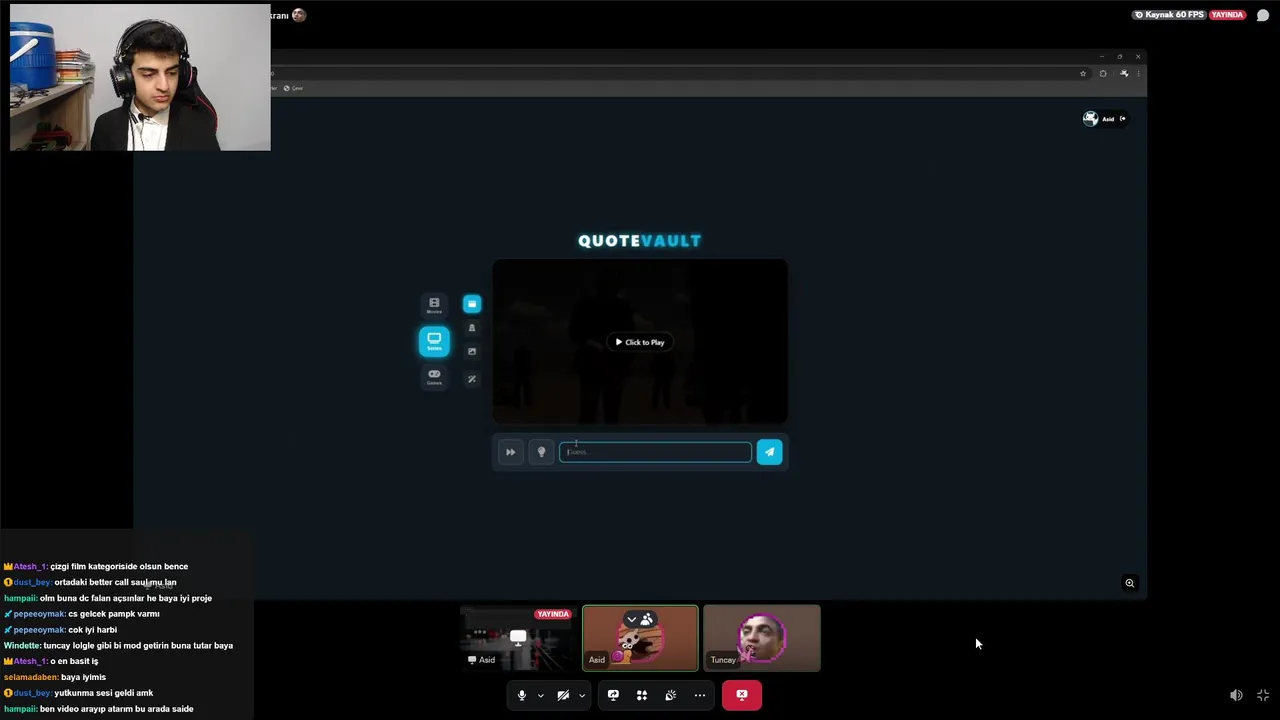This screenshot has width=1280, height=720.
Task: Select Asid's live stream thumbnail
Action: coord(518,638)
